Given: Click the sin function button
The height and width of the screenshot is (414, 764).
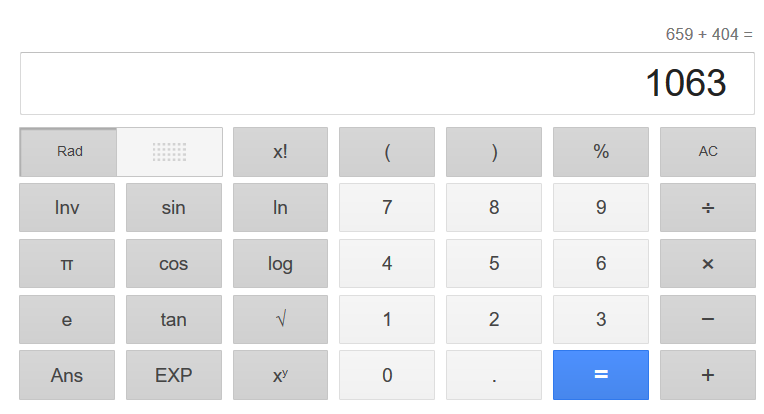Looking at the screenshot, I should click(x=173, y=208).
